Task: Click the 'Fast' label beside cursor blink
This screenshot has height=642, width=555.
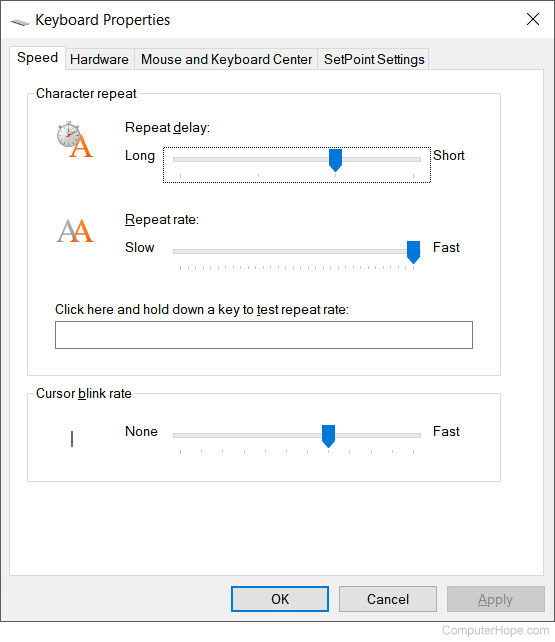Action: pos(446,431)
